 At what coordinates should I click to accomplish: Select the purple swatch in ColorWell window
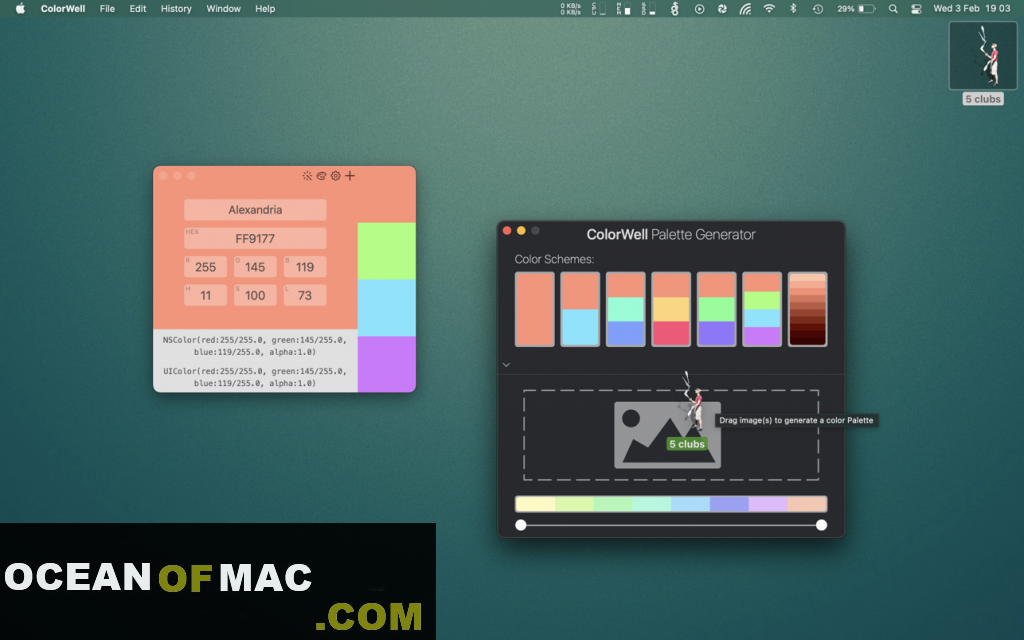pos(387,364)
